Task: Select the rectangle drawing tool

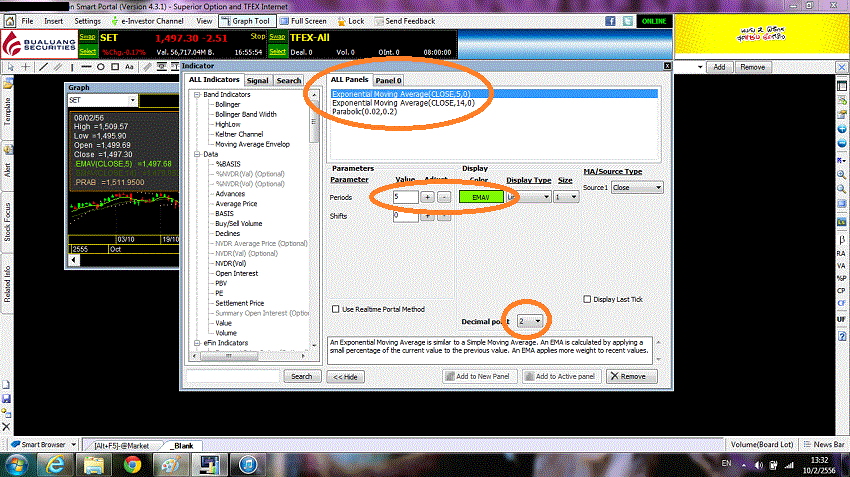Action: pyautogui.click(x=115, y=67)
